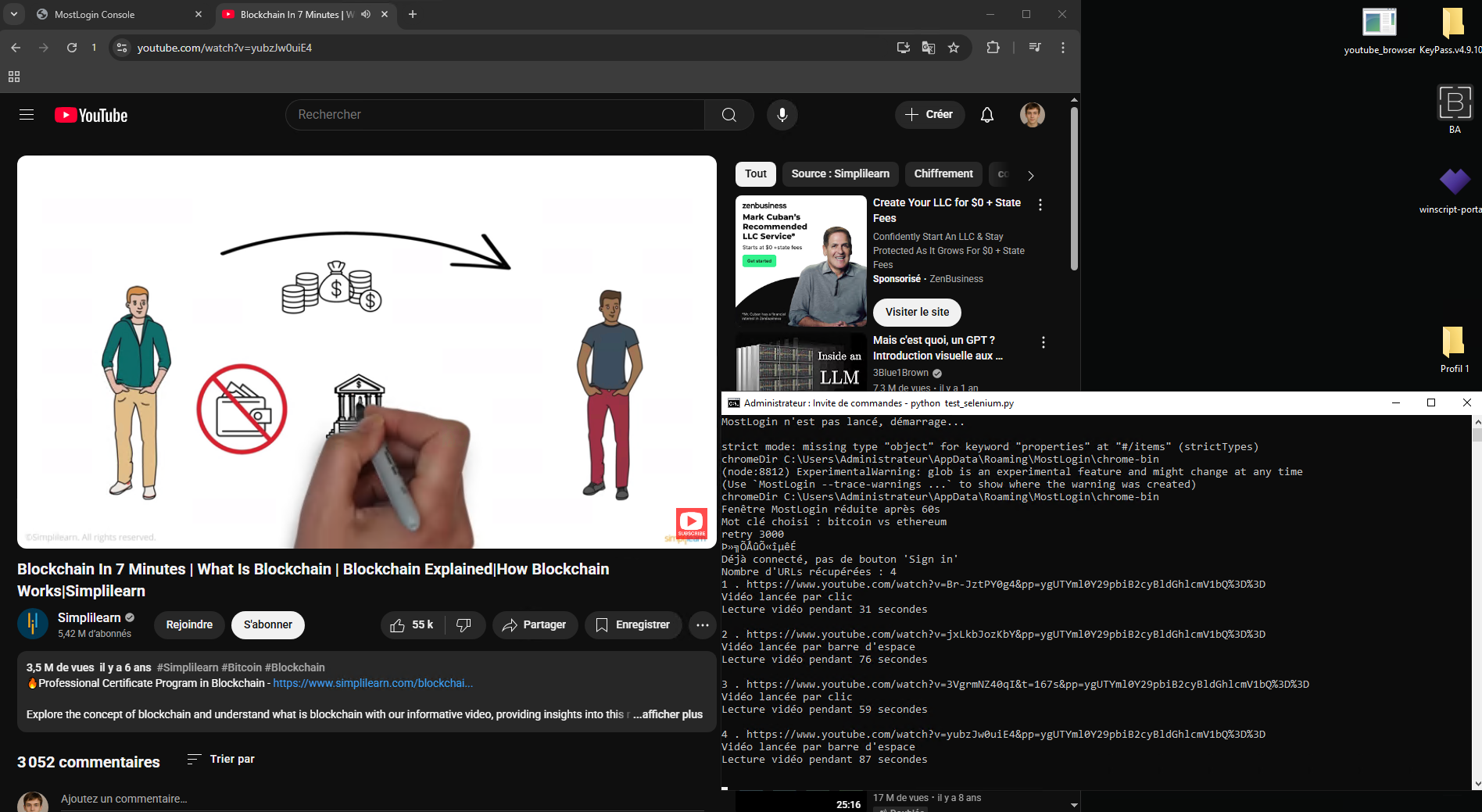Go back in the browser
This screenshot has height=812, width=1482.
pos(16,48)
